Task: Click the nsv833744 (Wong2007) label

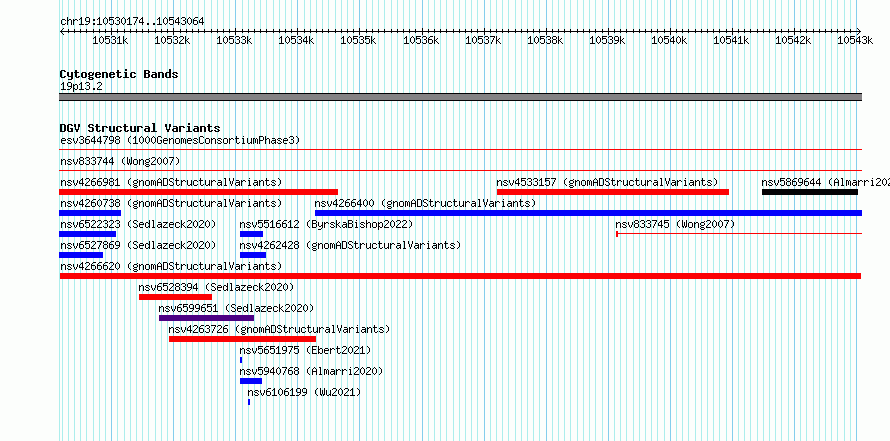Action: click(x=120, y=161)
